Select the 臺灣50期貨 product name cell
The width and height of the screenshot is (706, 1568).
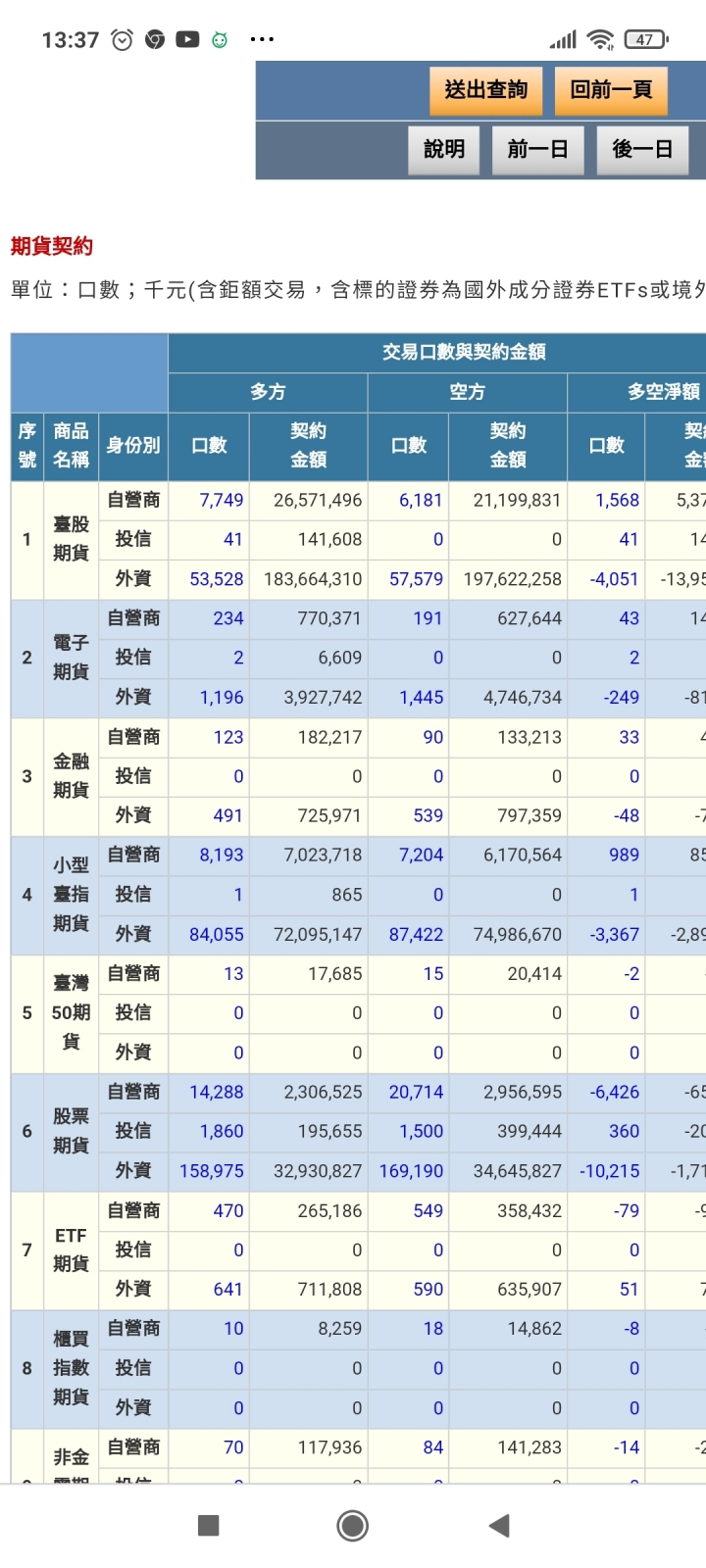coord(72,1013)
